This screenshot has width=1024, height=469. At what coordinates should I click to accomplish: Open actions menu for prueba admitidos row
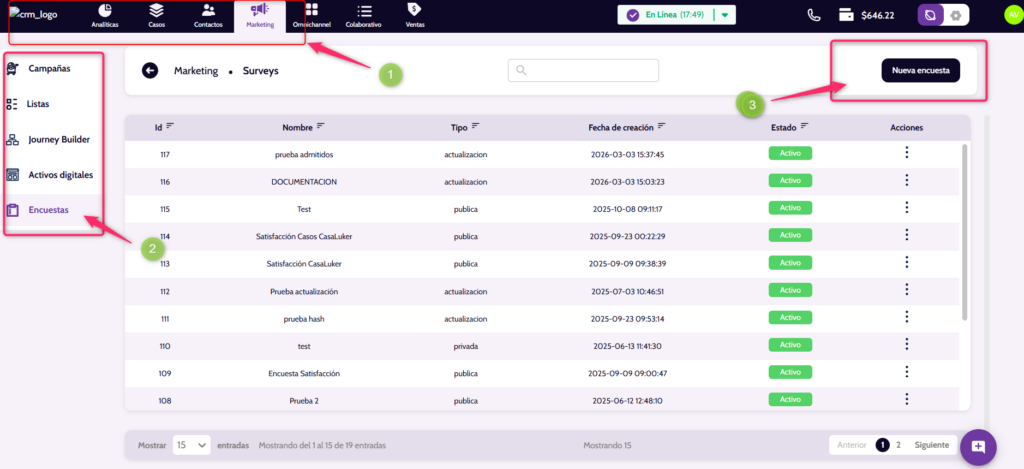[x=906, y=153]
